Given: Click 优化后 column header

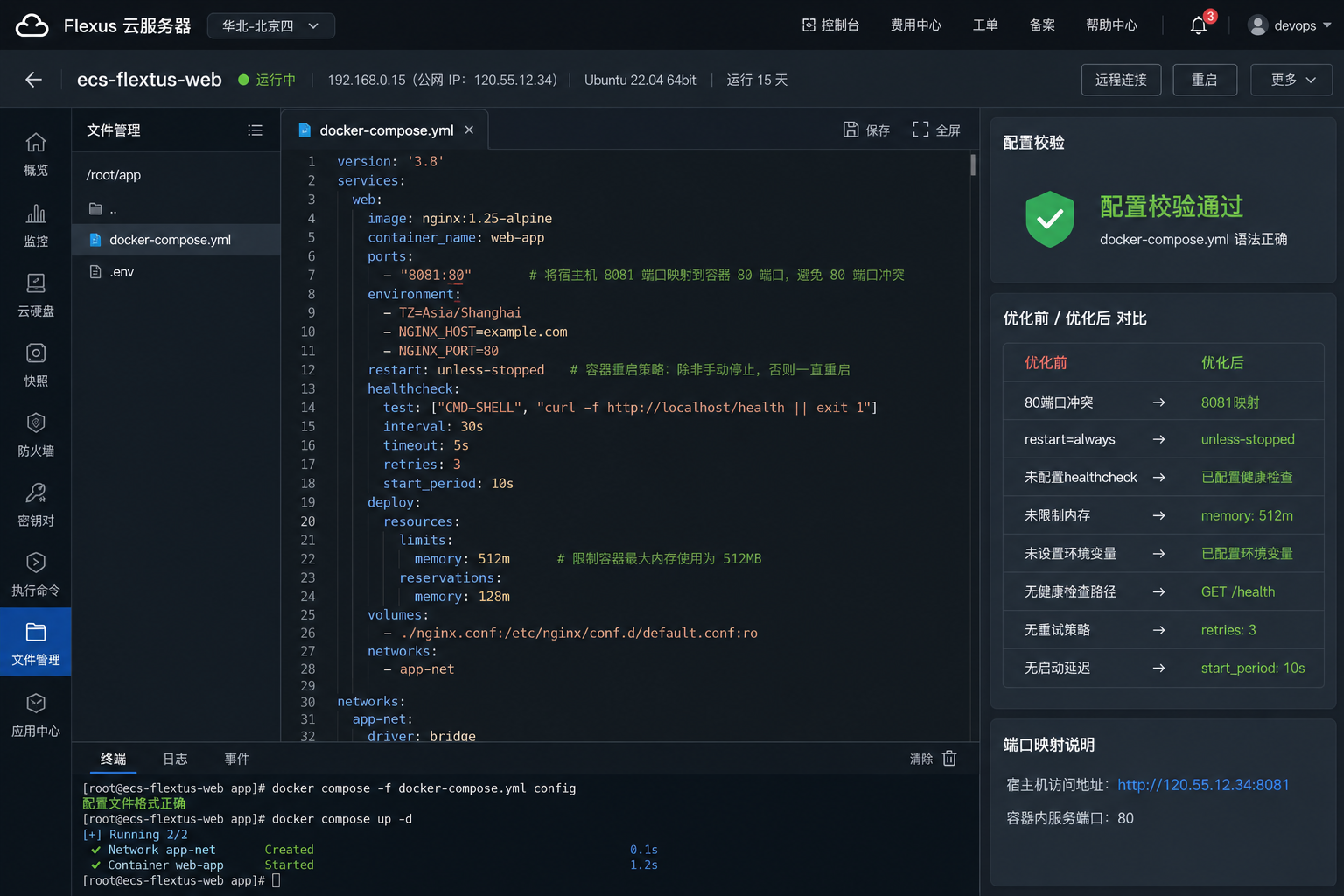Looking at the screenshot, I should tap(1222, 362).
